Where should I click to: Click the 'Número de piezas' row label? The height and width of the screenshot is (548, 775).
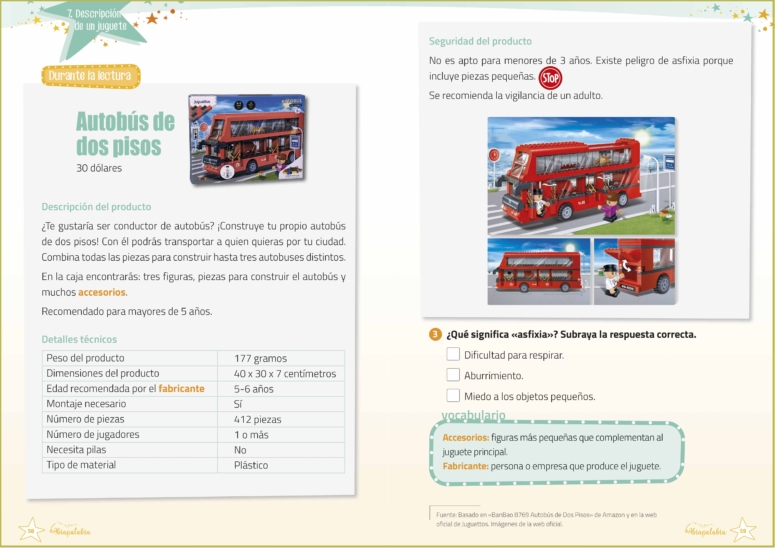click(x=85, y=419)
